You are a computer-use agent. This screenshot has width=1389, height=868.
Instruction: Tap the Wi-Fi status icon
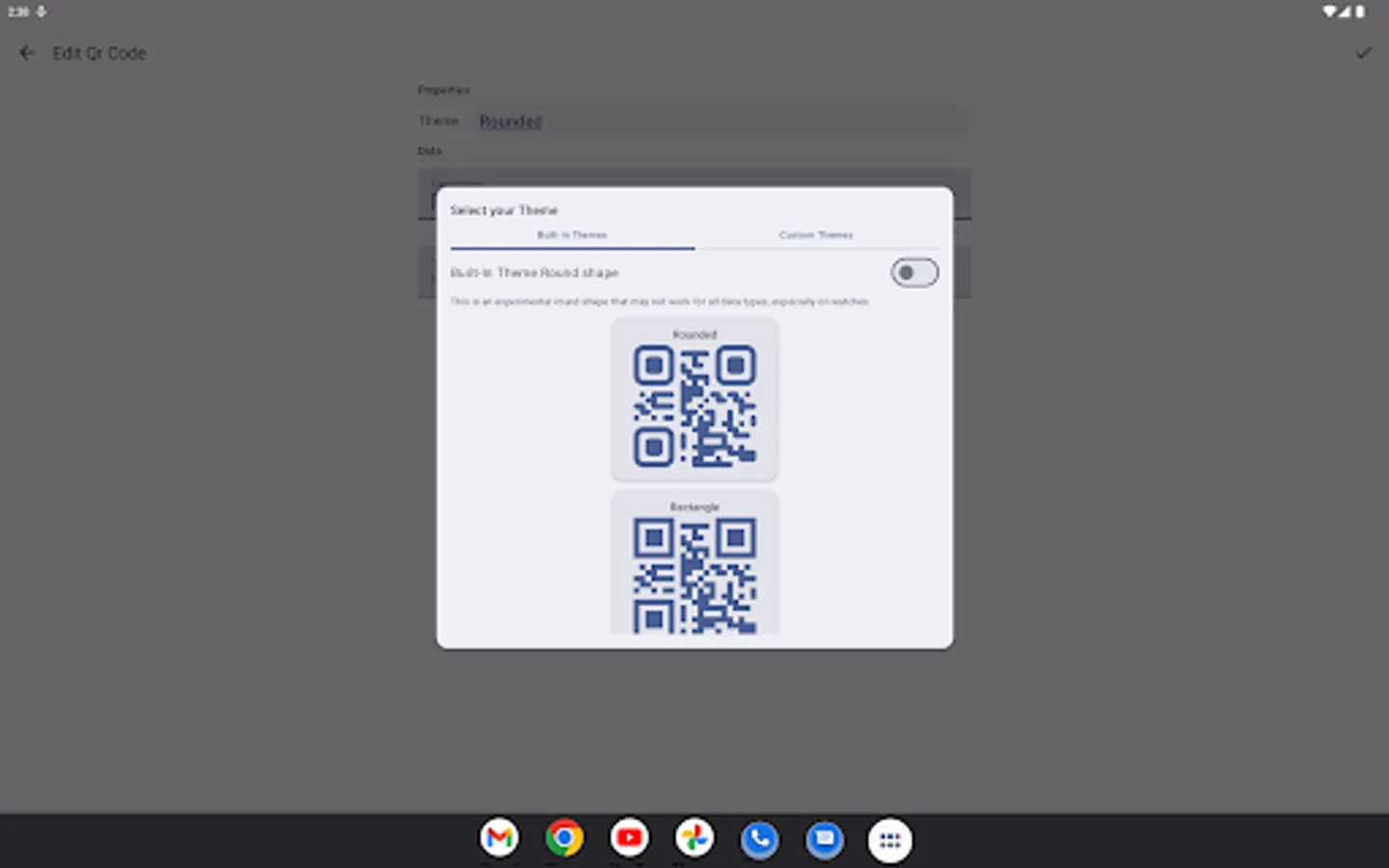point(1329,12)
